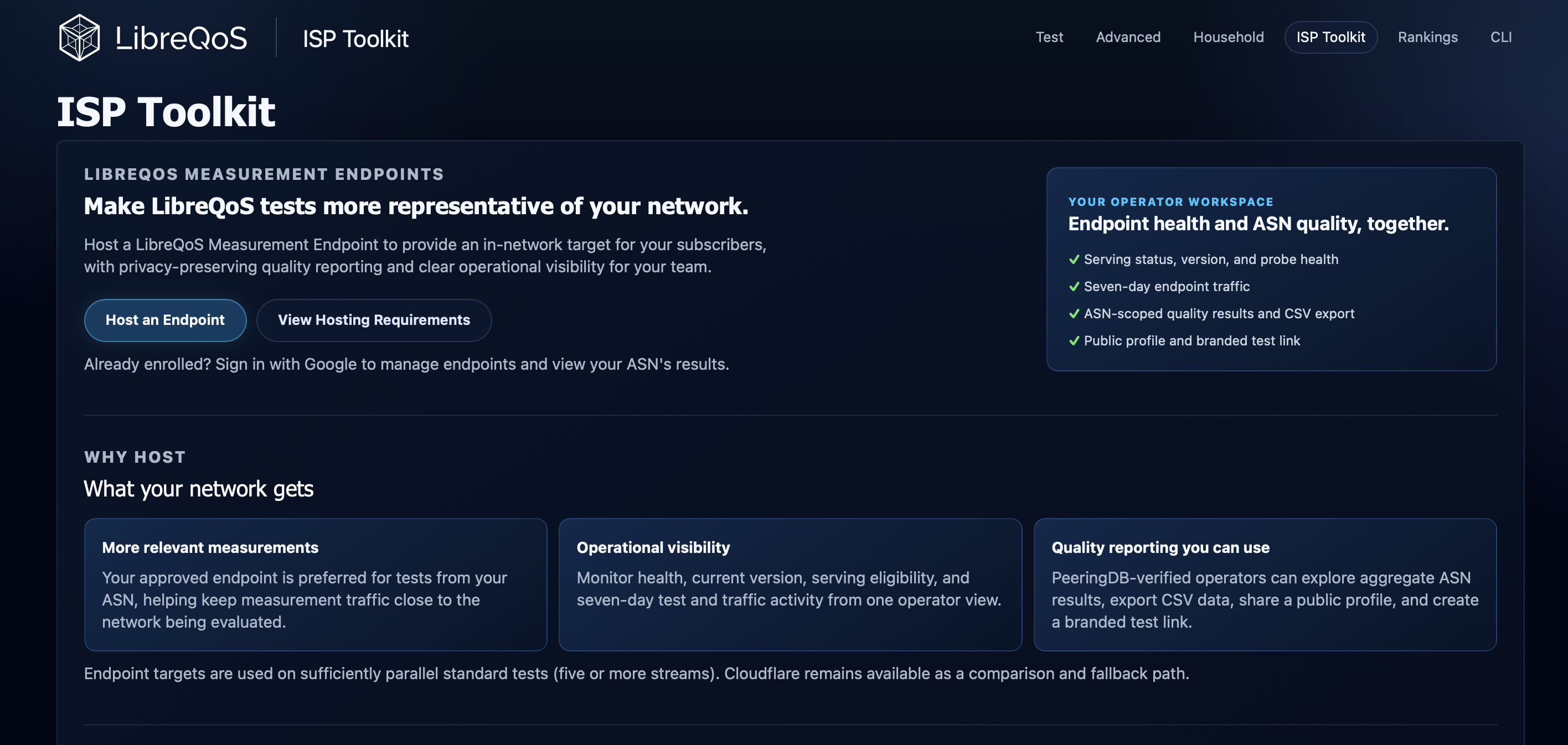Click the ISP Toolkit header subtitle

point(355,39)
